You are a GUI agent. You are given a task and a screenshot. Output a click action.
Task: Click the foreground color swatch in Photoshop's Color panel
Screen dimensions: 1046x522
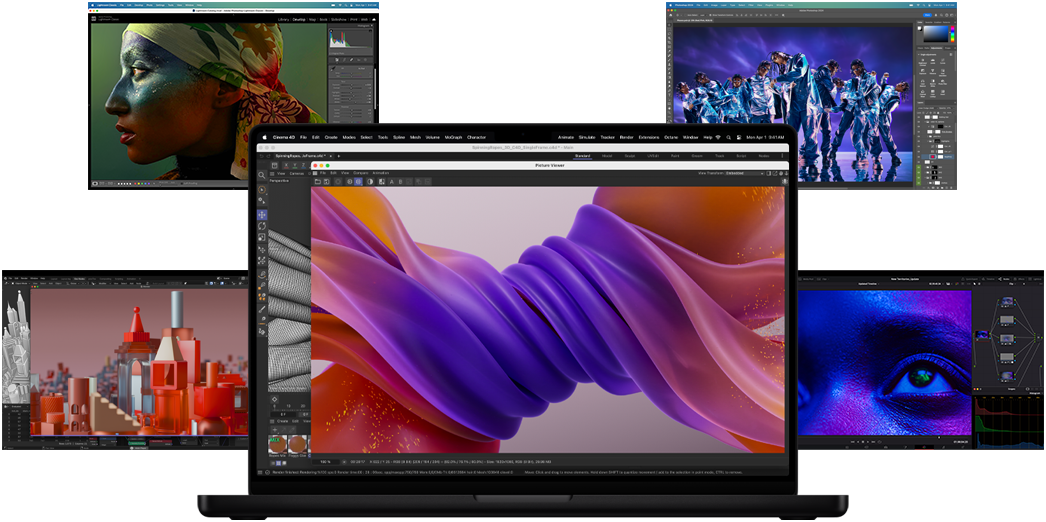click(x=919, y=28)
